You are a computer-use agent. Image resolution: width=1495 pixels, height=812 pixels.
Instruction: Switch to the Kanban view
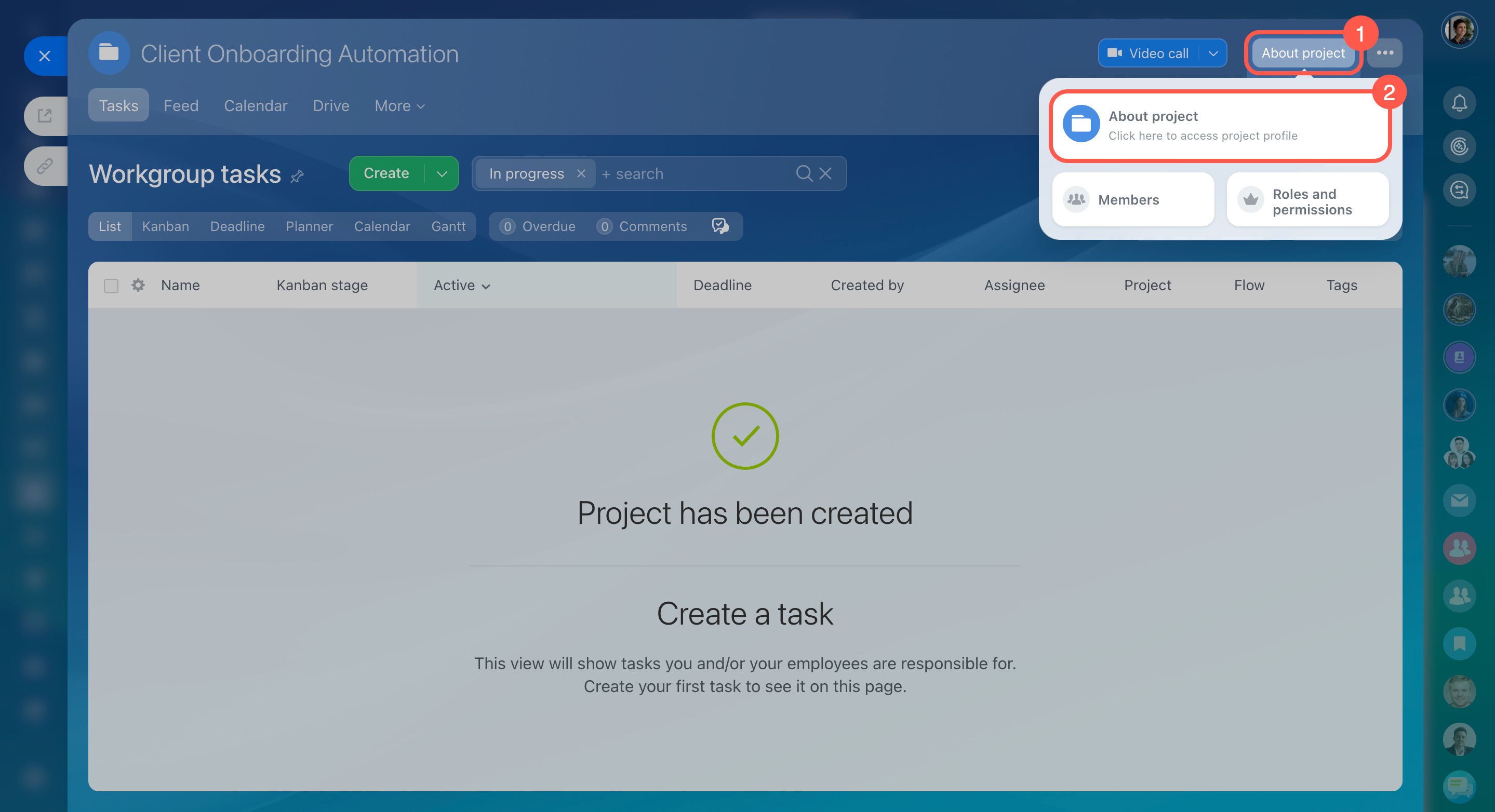tap(165, 226)
